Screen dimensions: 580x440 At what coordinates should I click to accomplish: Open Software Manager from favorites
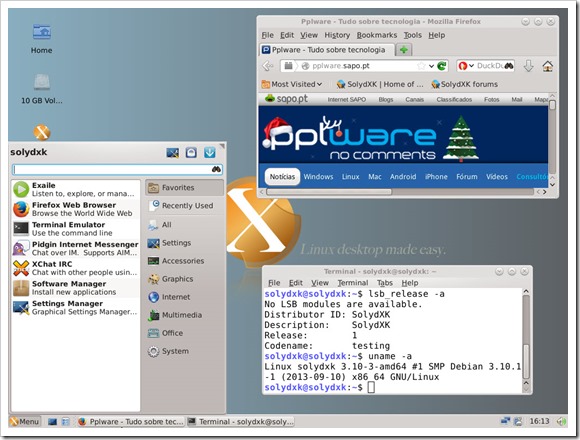point(75,288)
